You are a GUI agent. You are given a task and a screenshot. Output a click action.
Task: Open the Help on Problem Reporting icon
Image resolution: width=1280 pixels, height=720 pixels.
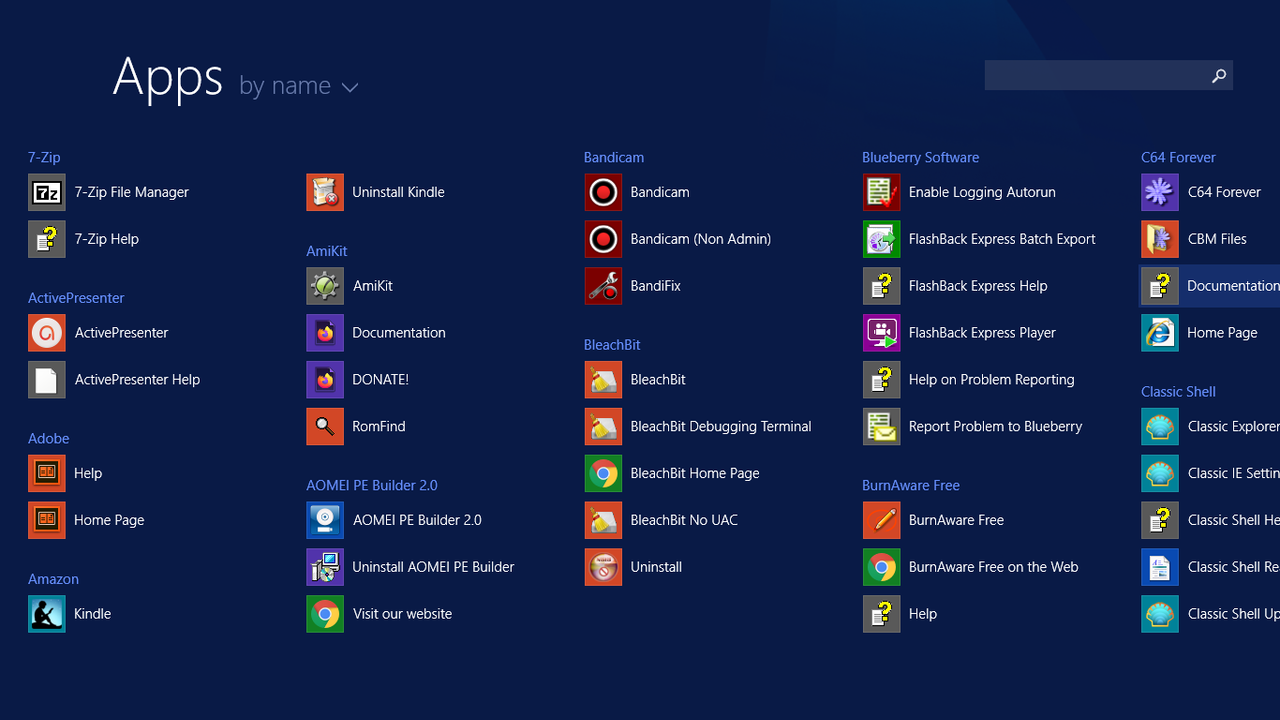coord(881,380)
